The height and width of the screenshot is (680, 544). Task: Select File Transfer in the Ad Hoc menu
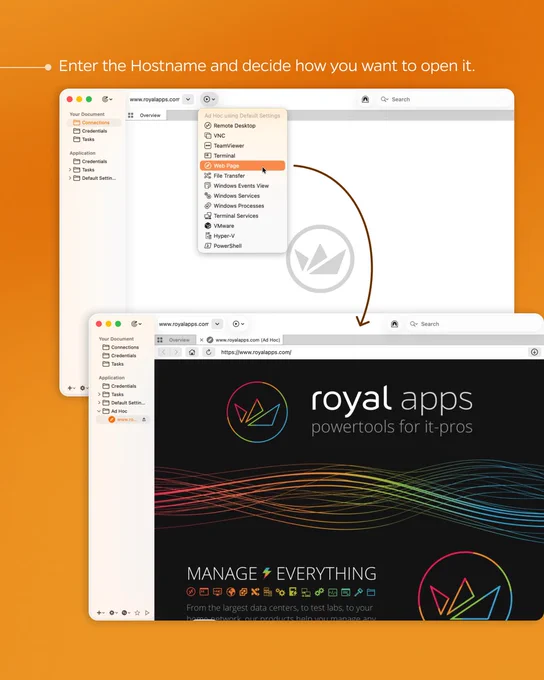[x=242, y=176]
